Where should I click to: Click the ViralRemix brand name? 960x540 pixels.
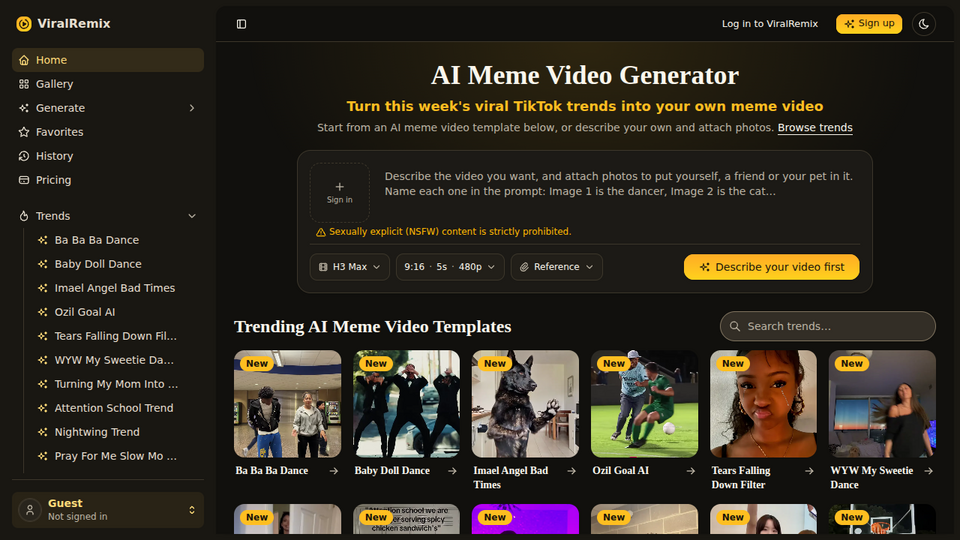coord(73,24)
